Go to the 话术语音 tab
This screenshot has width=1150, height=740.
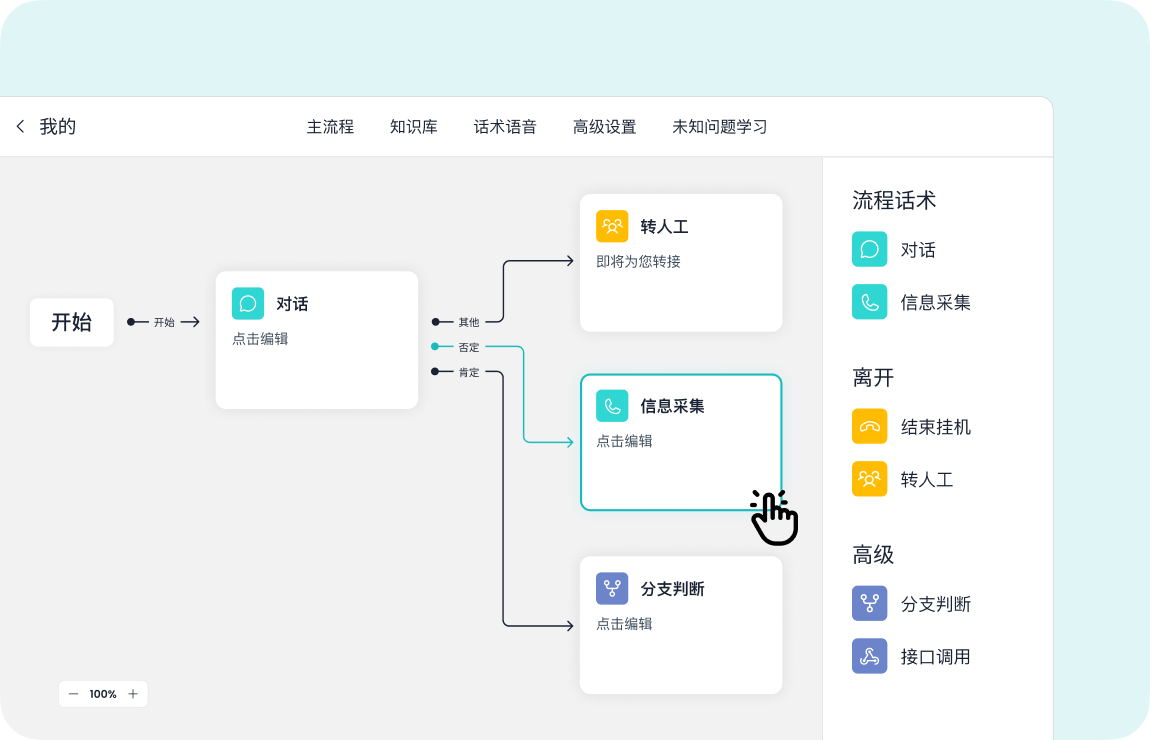(505, 127)
